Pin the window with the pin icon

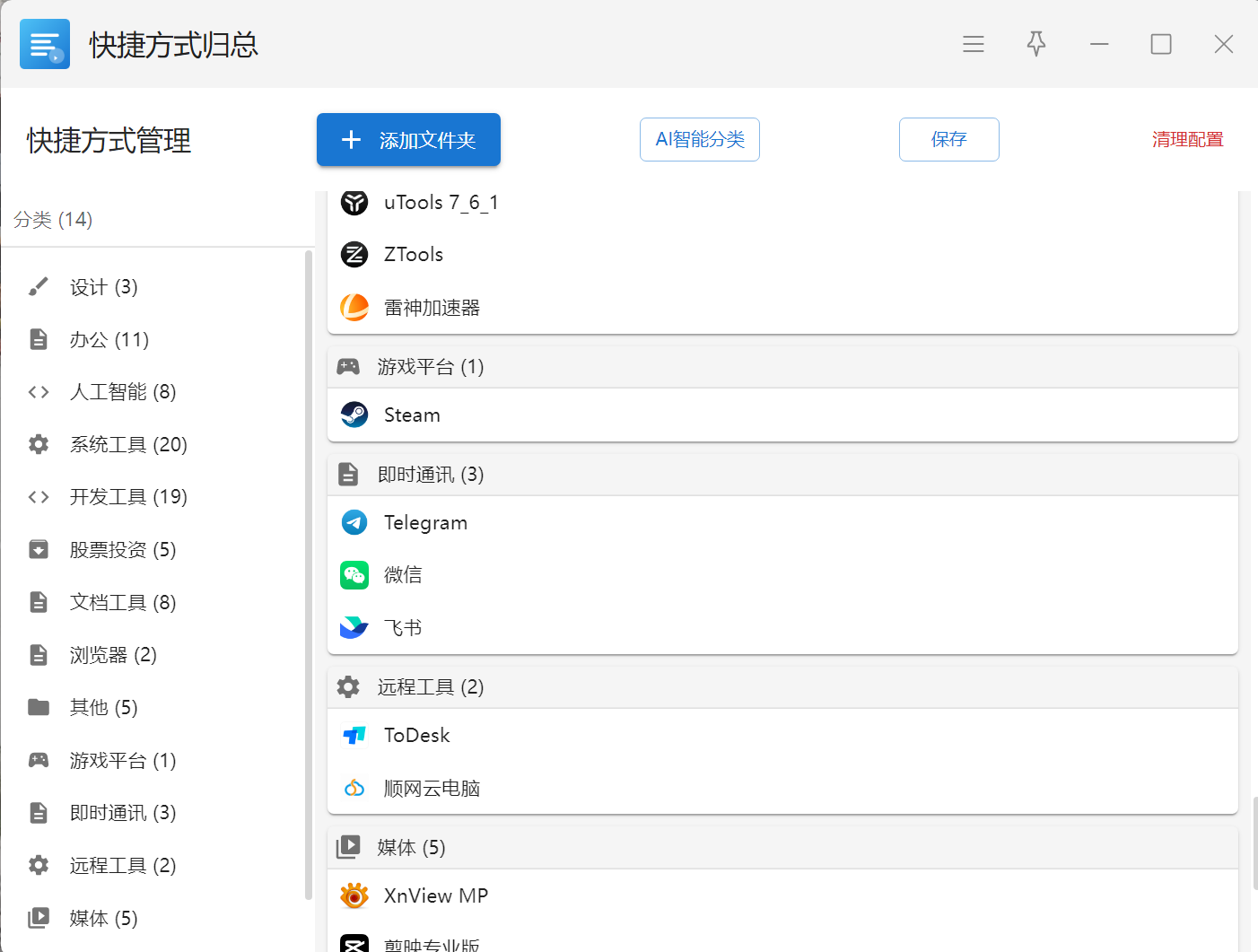click(1036, 44)
